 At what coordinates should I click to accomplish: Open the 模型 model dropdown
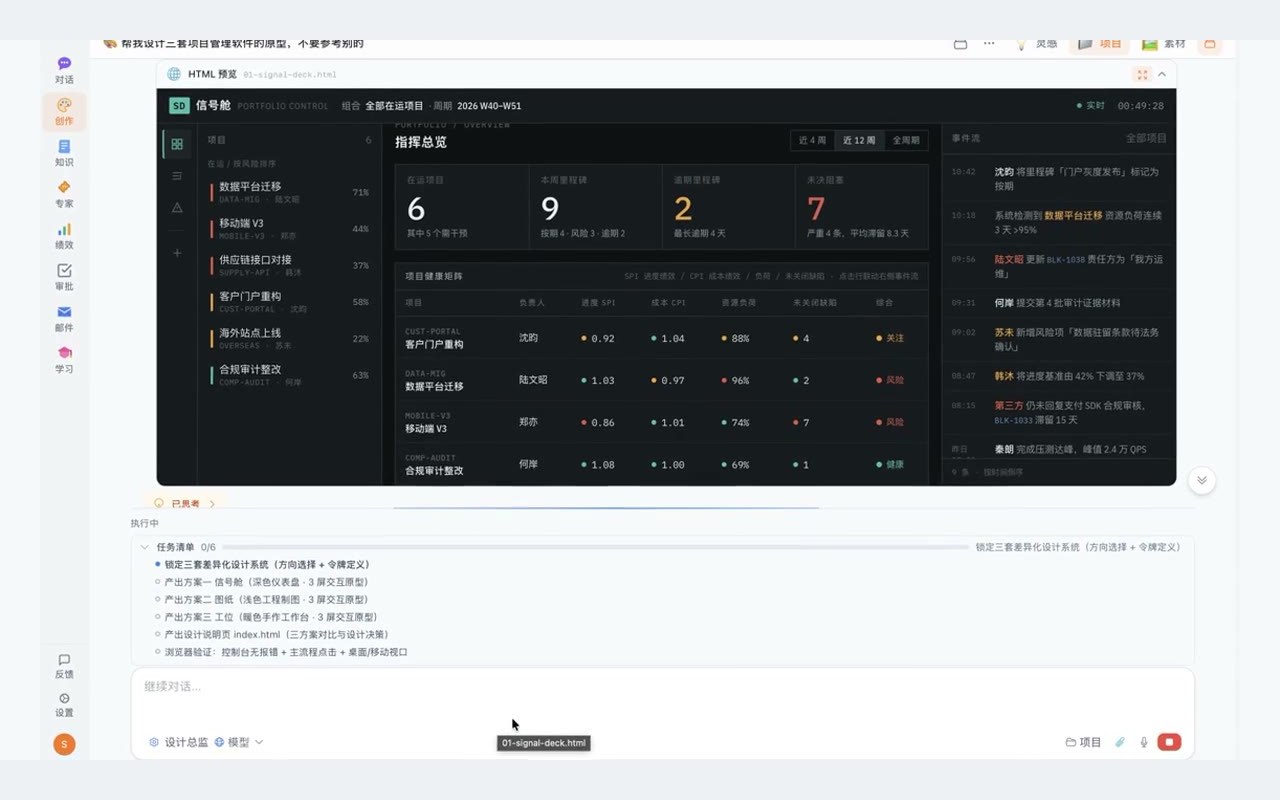[239, 742]
